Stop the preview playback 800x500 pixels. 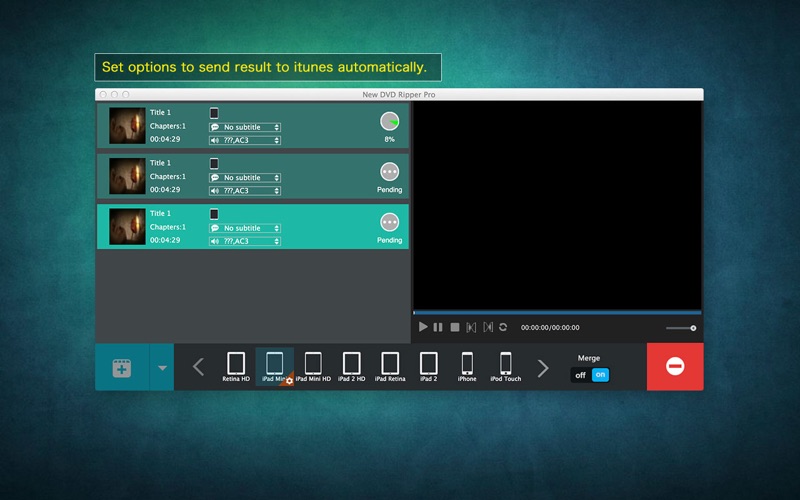455,327
